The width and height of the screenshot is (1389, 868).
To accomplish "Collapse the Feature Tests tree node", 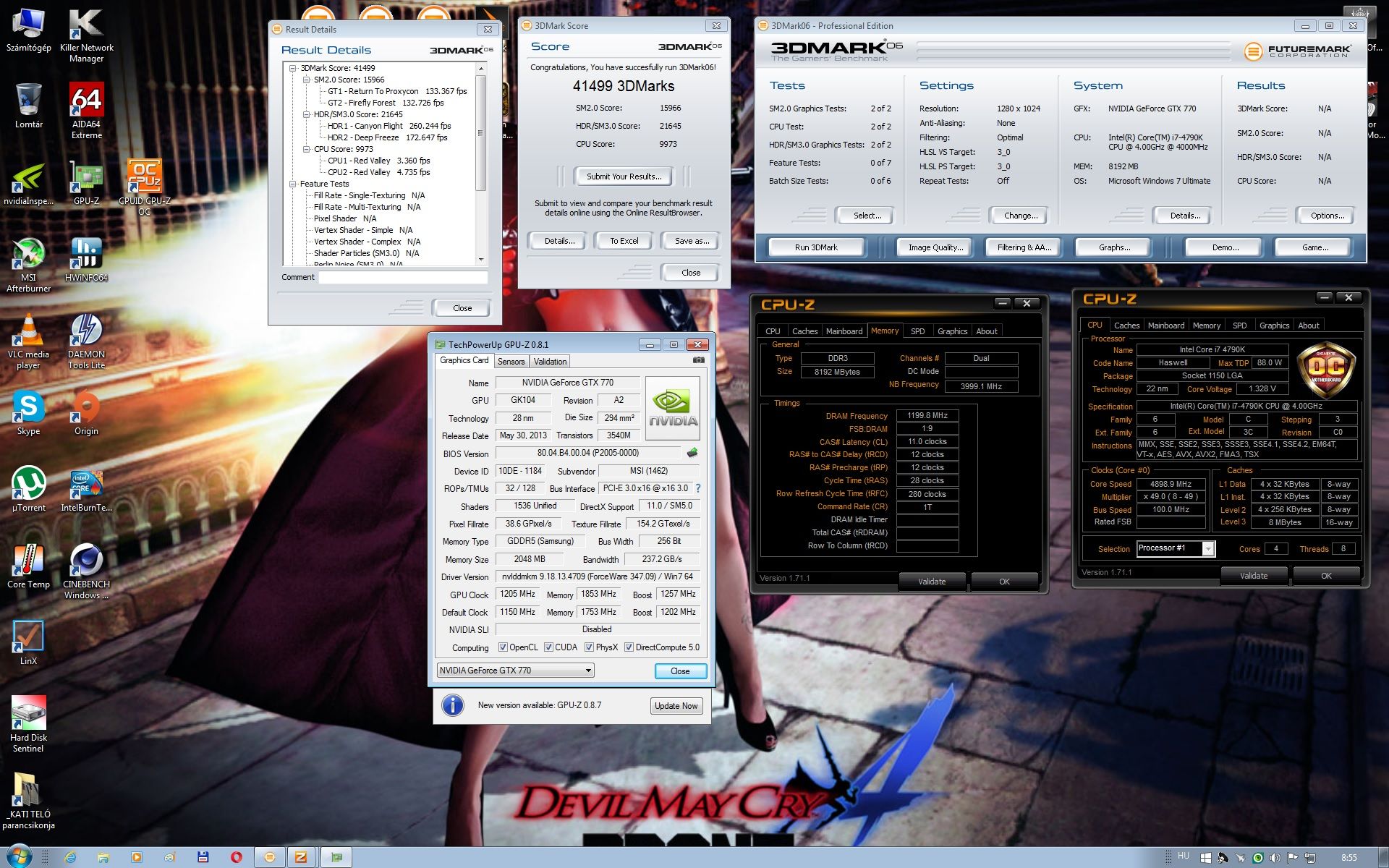I will coord(293,184).
